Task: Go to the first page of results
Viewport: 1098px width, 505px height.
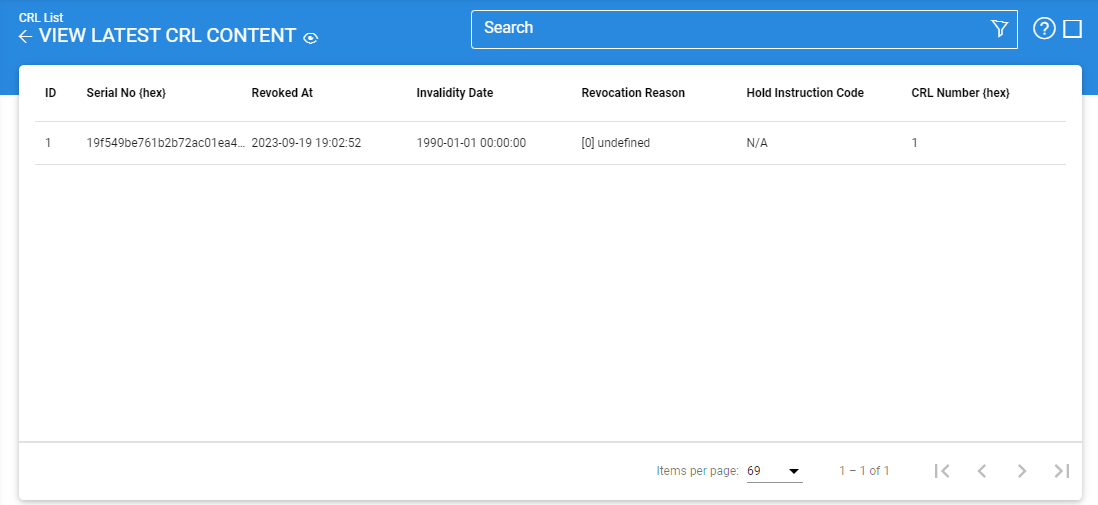Action: click(x=941, y=471)
